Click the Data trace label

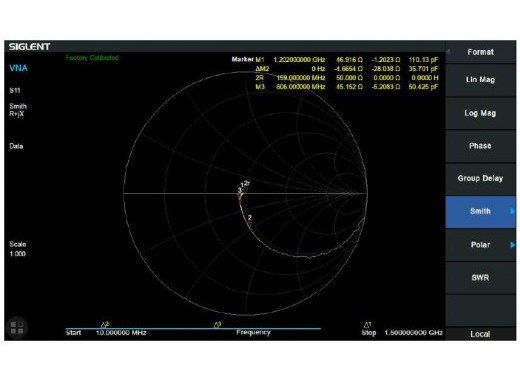click(x=16, y=146)
